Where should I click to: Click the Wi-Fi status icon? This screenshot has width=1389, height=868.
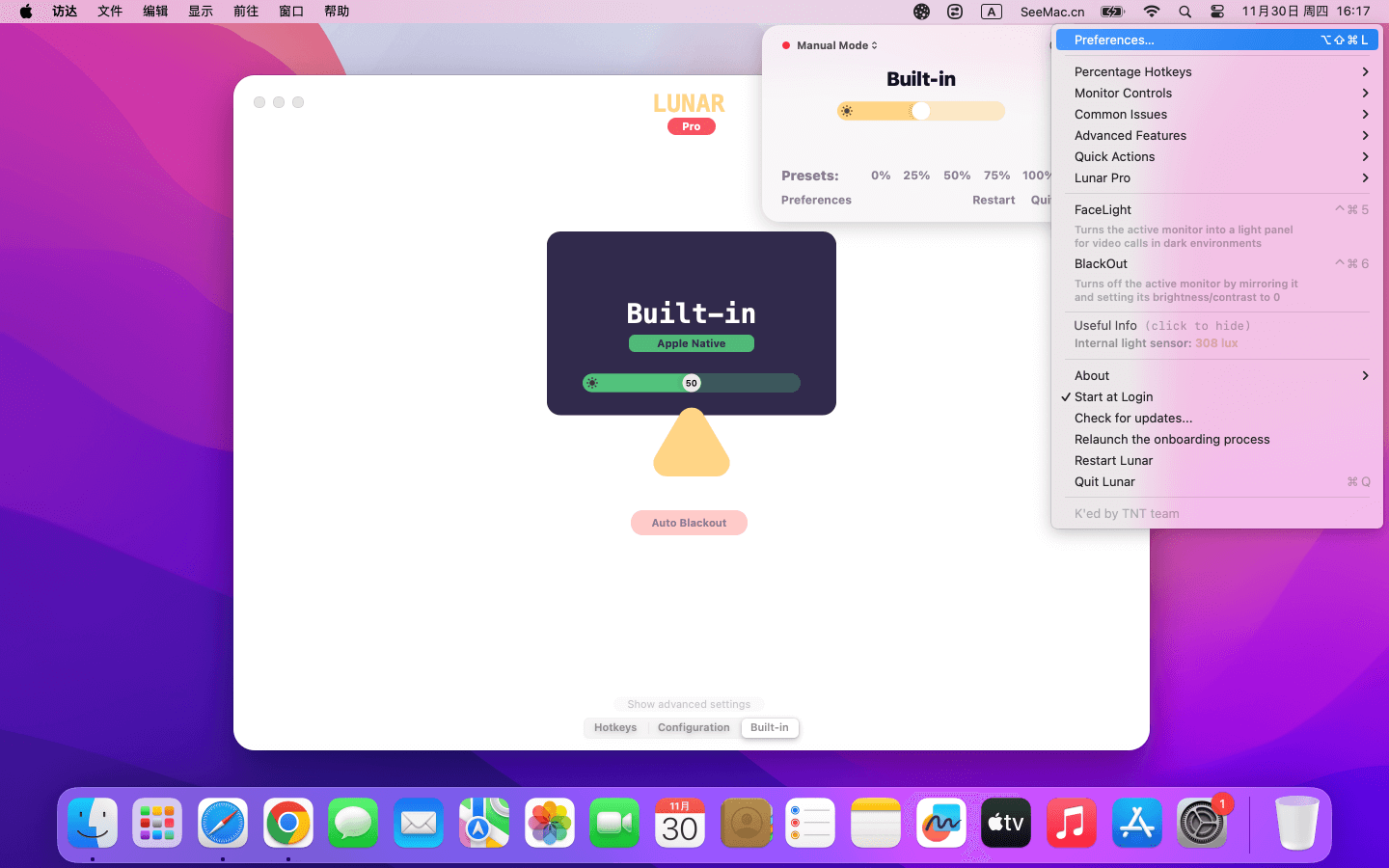[1151, 12]
